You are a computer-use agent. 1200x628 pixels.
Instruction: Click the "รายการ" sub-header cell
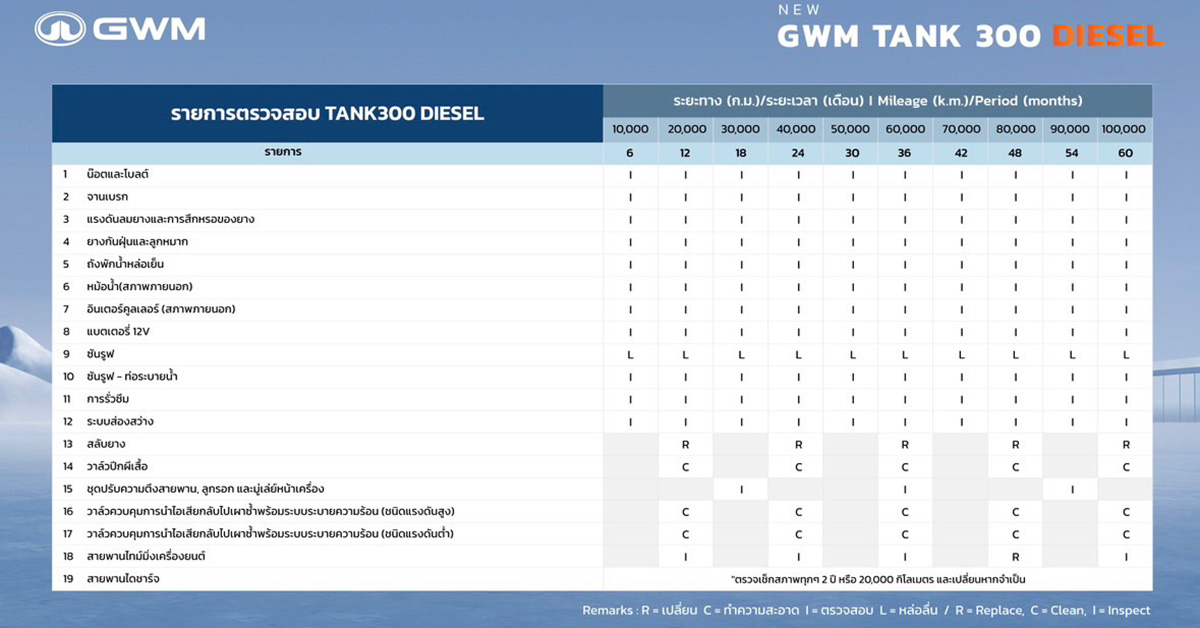(x=327, y=153)
